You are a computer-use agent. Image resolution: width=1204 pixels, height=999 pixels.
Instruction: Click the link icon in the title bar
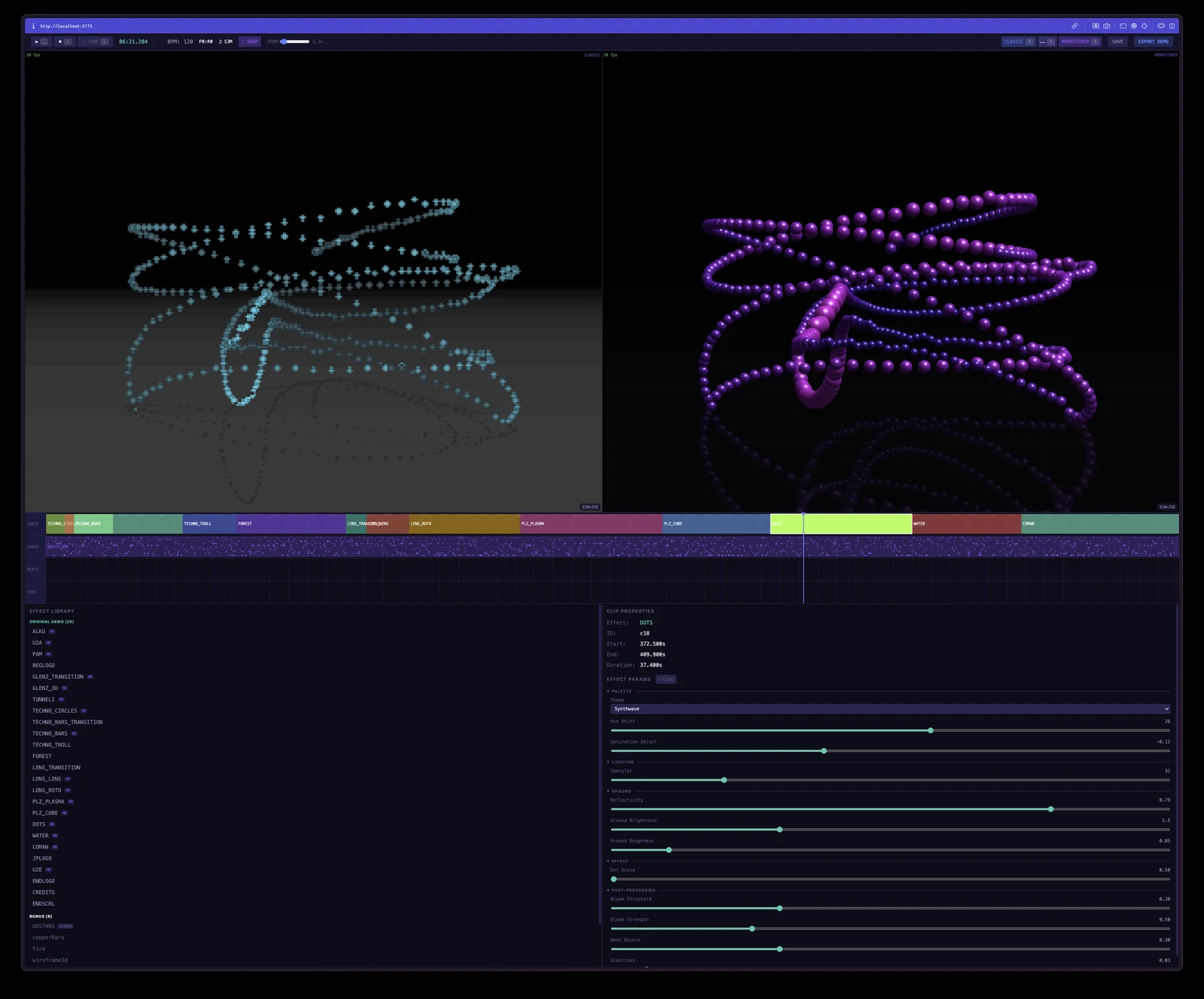1075,26
